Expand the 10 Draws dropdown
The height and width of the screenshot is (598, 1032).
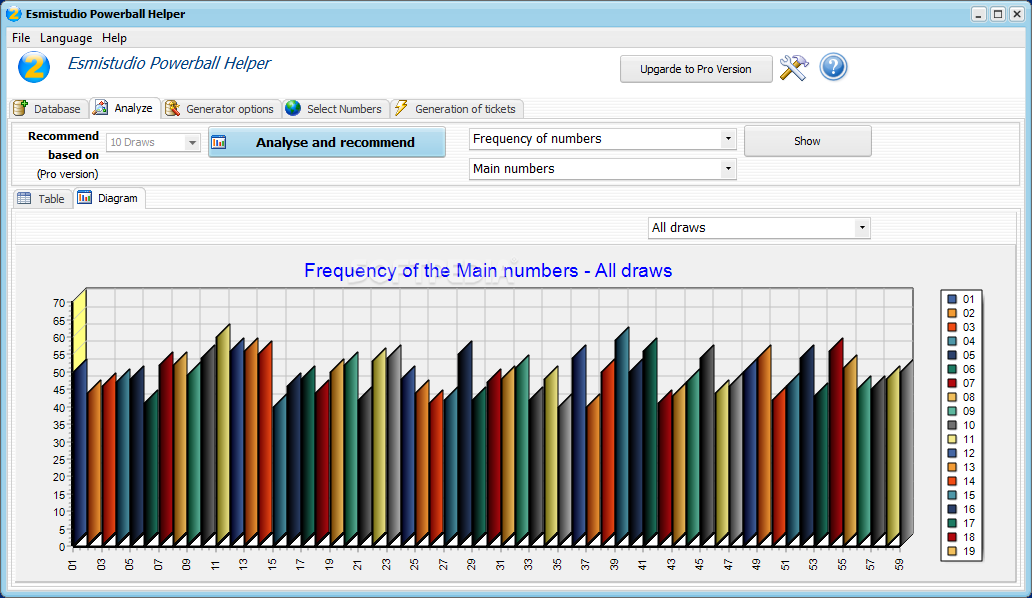click(192, 142)
